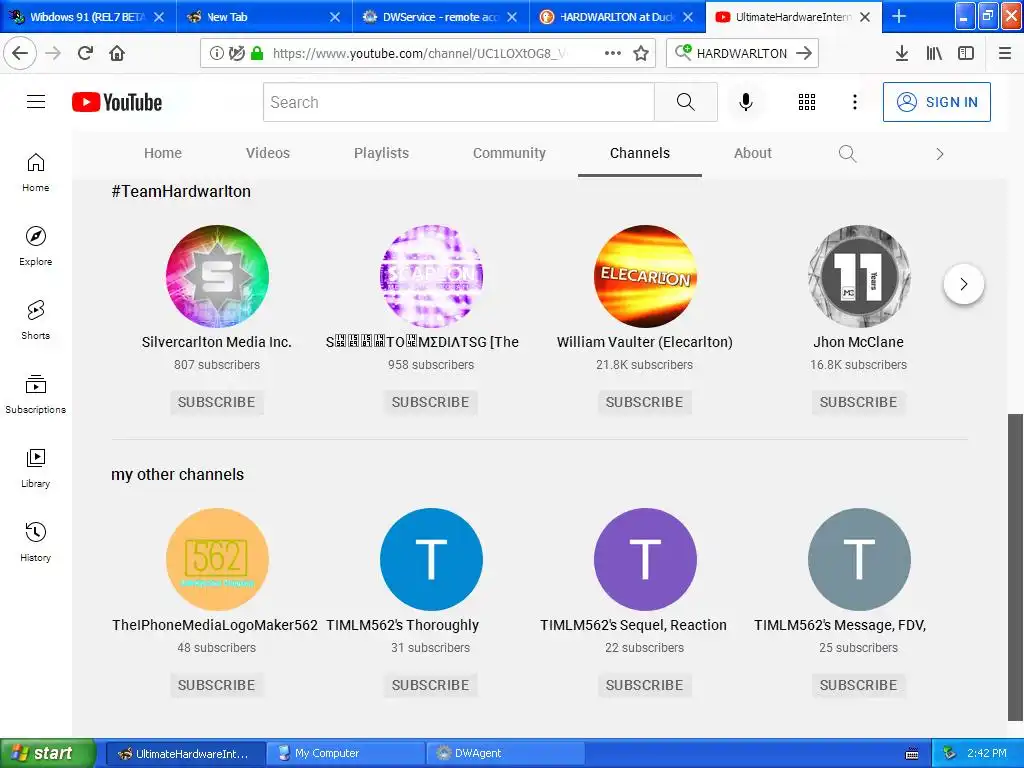Screen dimensions: 1024x768
Task: Toggle the browser sidebar view
Action: [966, 53]
